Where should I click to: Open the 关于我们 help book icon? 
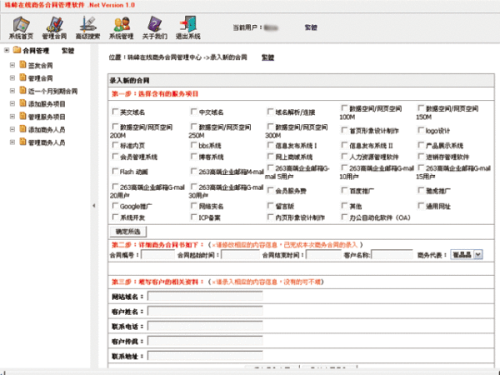(155, 25)
